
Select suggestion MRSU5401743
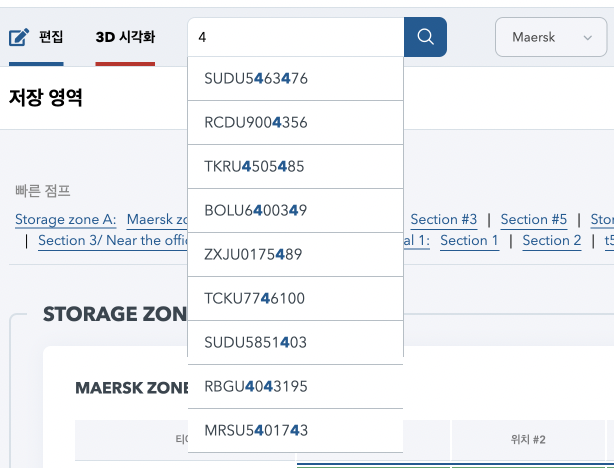pos(255,430)
